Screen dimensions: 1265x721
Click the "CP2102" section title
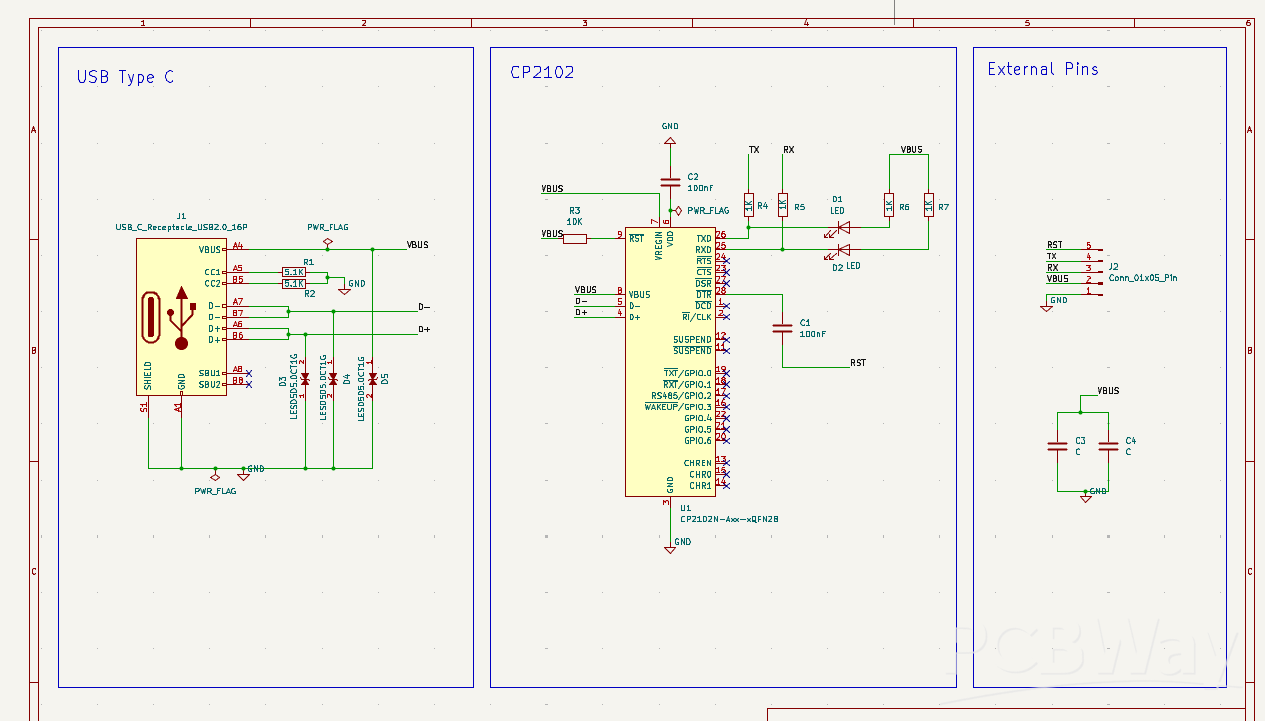[x=542, y=72]
